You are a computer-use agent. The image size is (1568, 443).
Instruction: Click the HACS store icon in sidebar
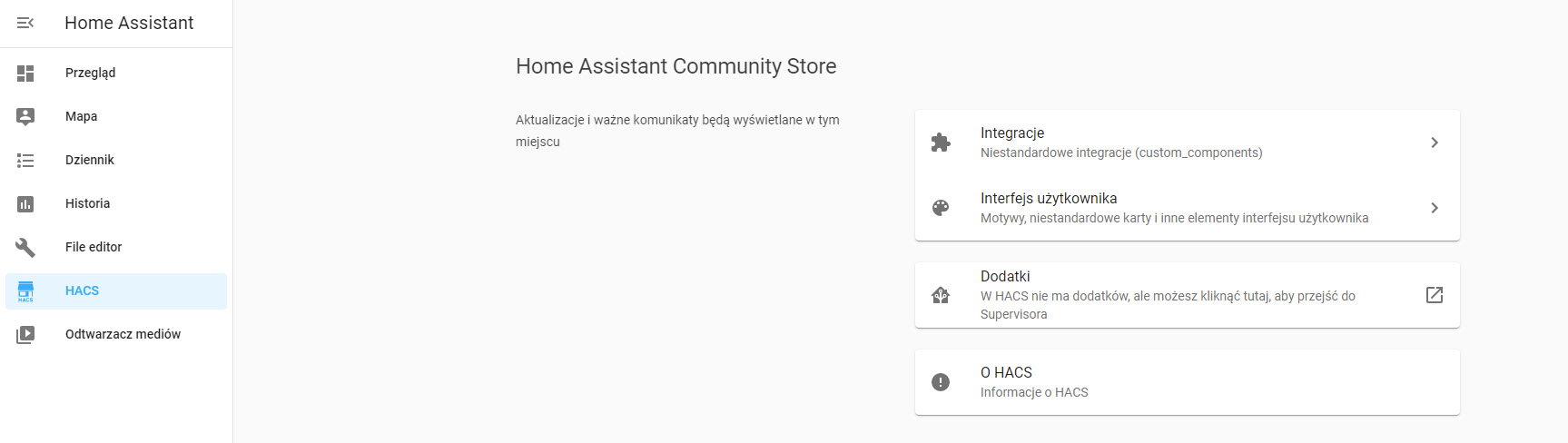coord(25,291)
